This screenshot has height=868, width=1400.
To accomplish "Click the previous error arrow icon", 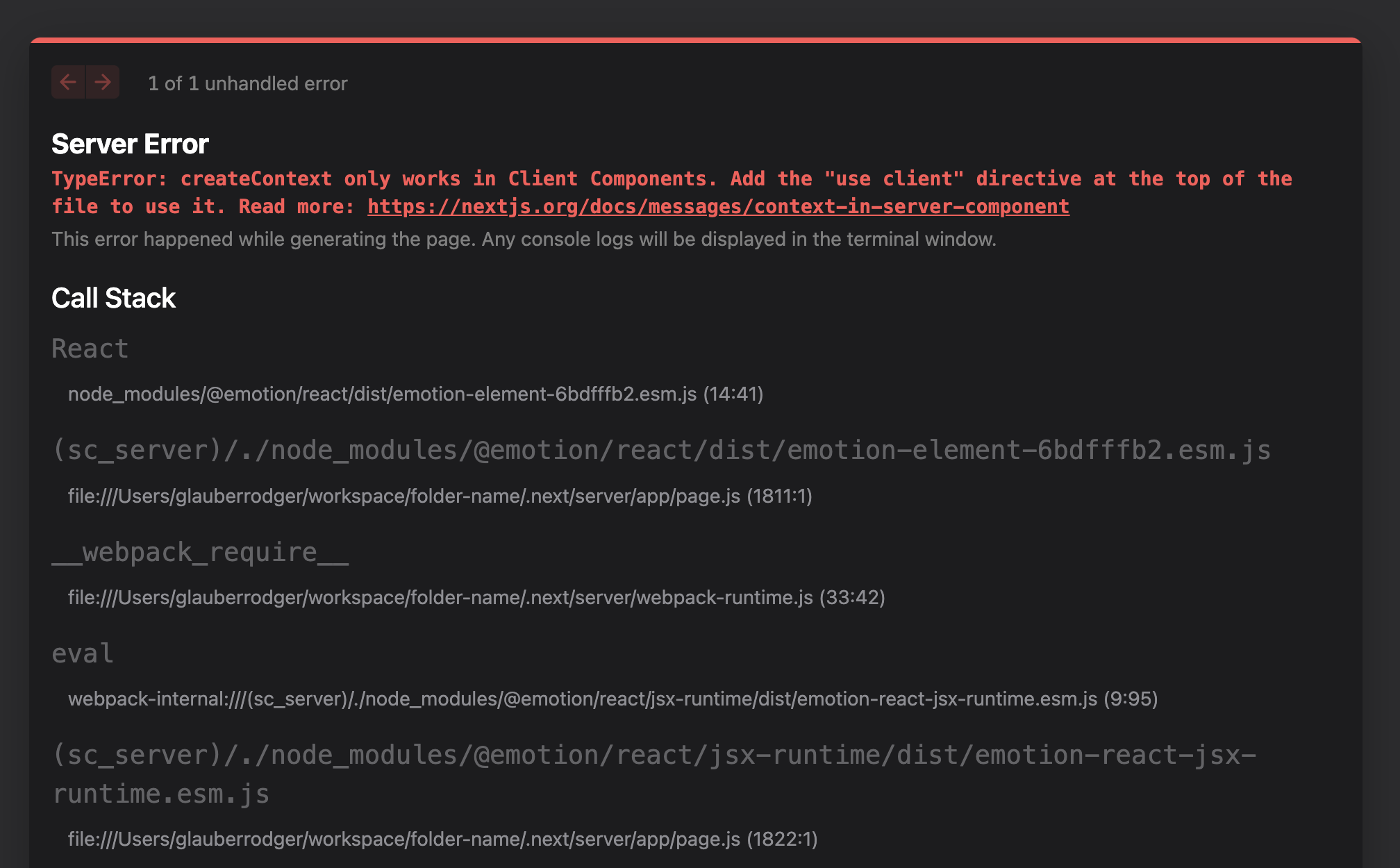I will point(68,82).
